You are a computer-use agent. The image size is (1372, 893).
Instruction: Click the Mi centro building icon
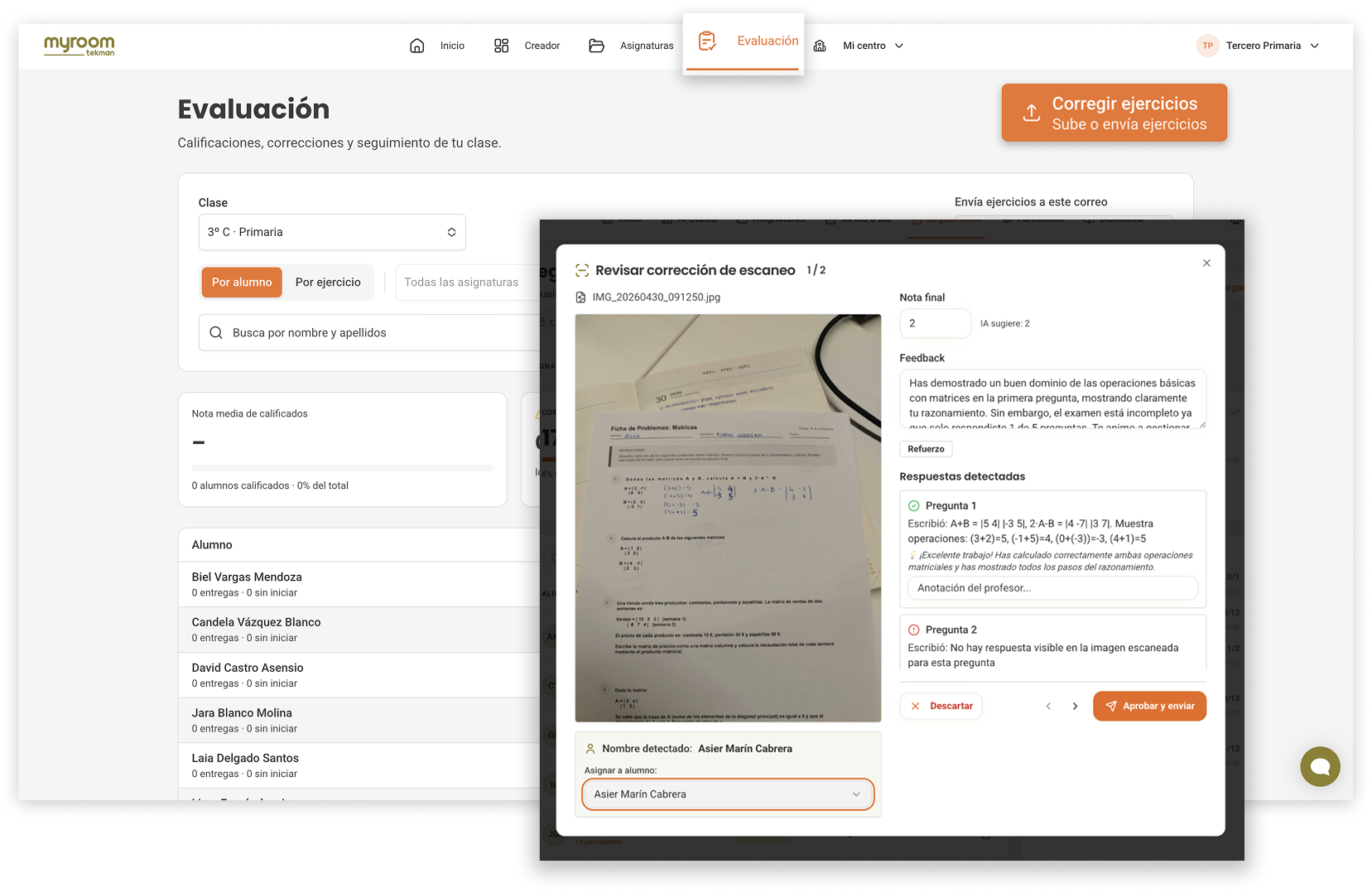(x=820, y=46)
